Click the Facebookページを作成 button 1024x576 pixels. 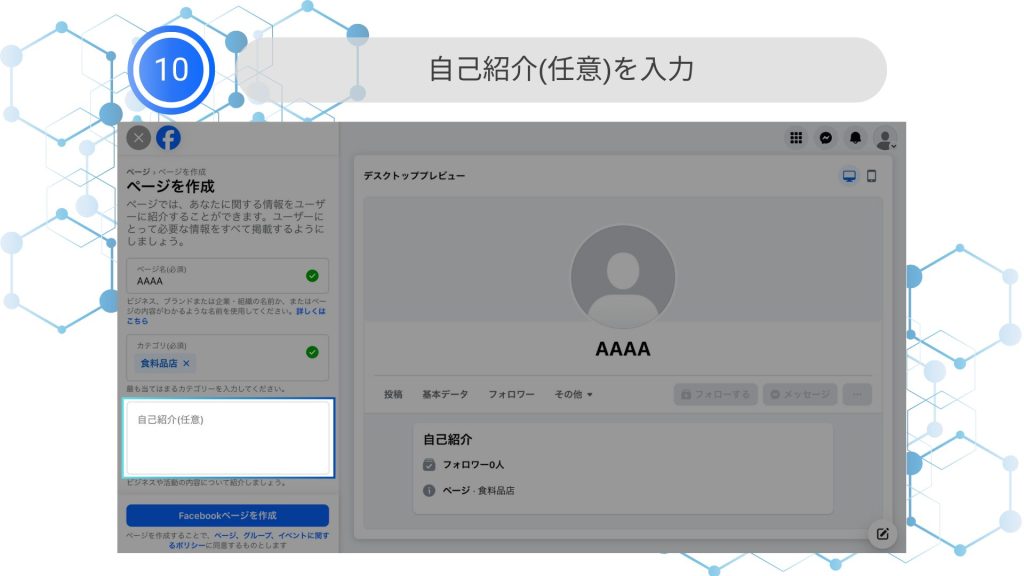227,515
